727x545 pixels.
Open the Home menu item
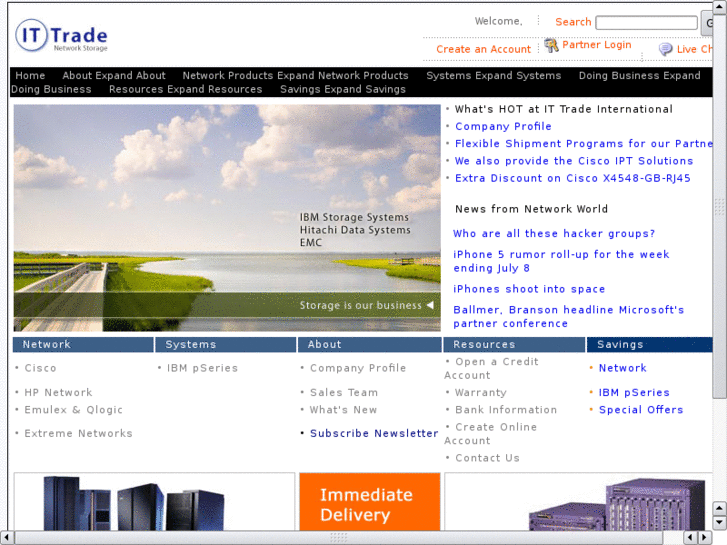[30, 75]
